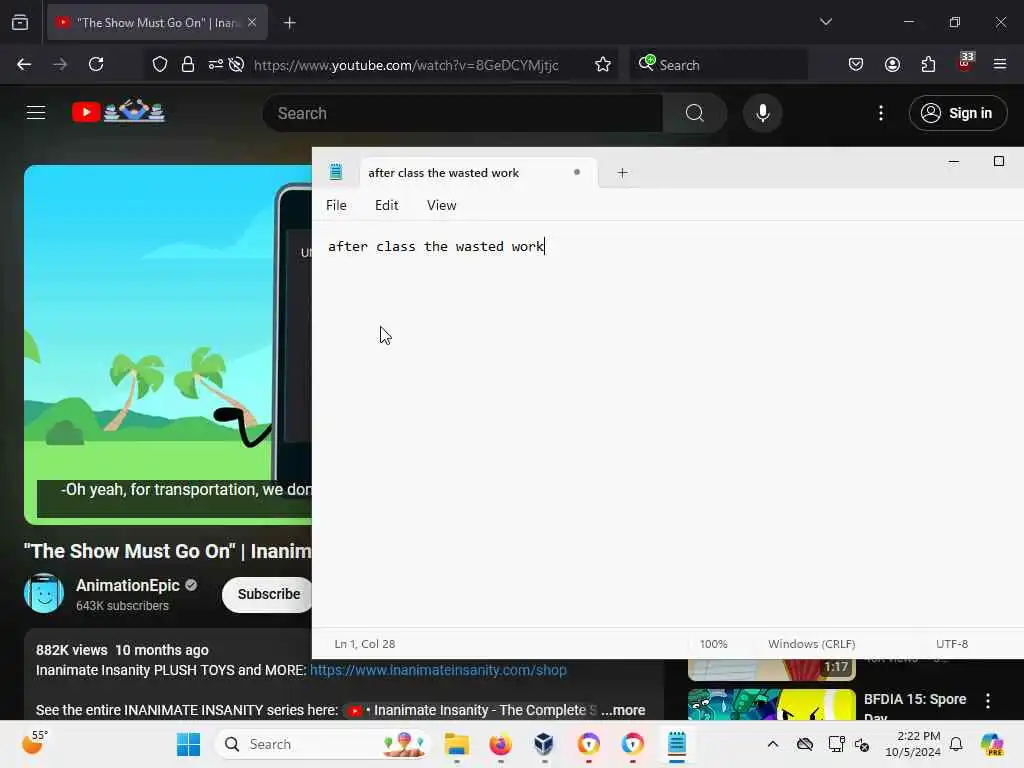Submit YouTube search with magnifier button
Screen dimensions: 1024x768
(695, 113)
